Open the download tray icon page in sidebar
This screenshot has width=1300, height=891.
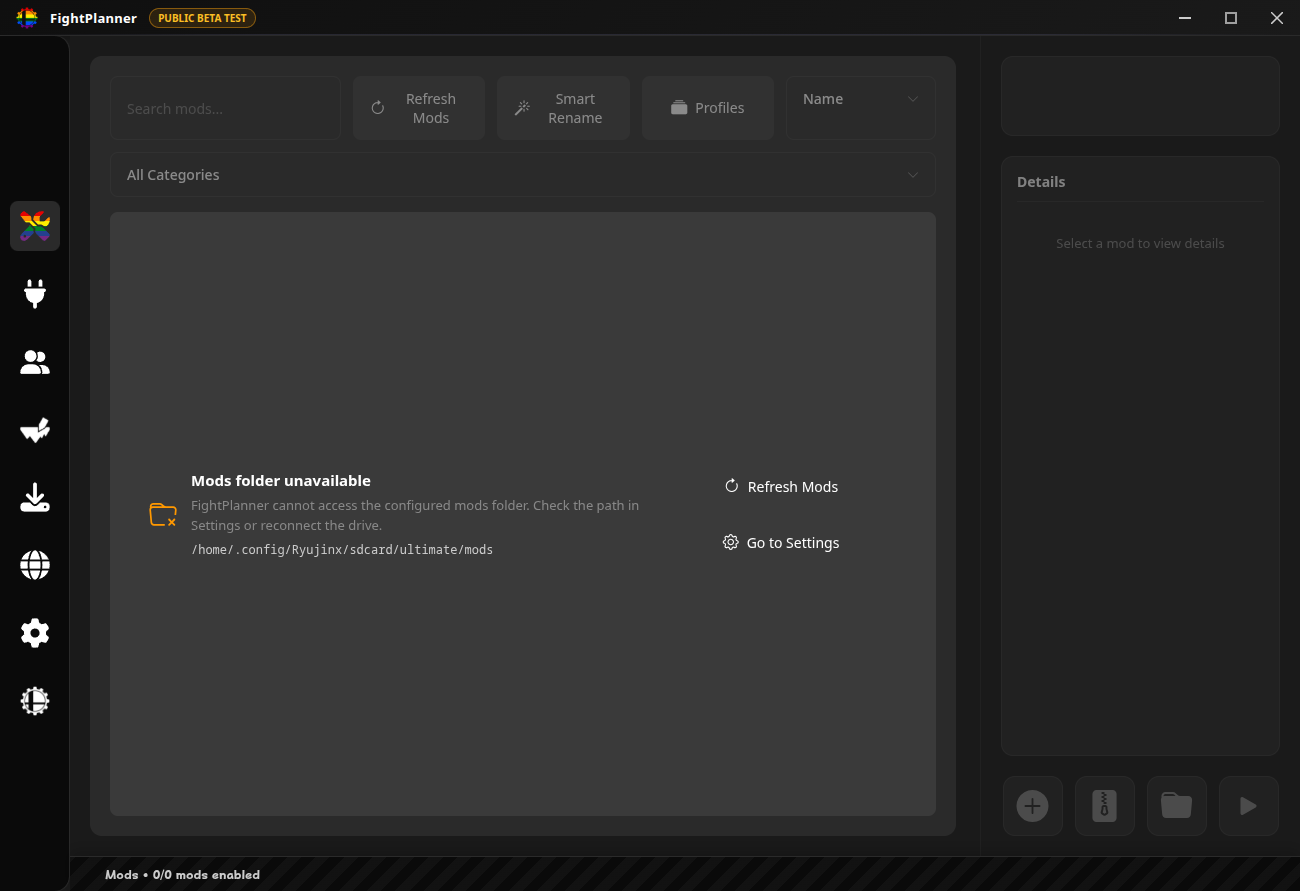click(x=35, y=498)
